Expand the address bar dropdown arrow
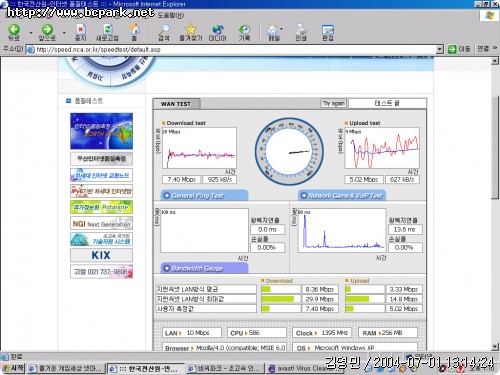The height and width of the screenshot is (375, 500). point(440,49)
